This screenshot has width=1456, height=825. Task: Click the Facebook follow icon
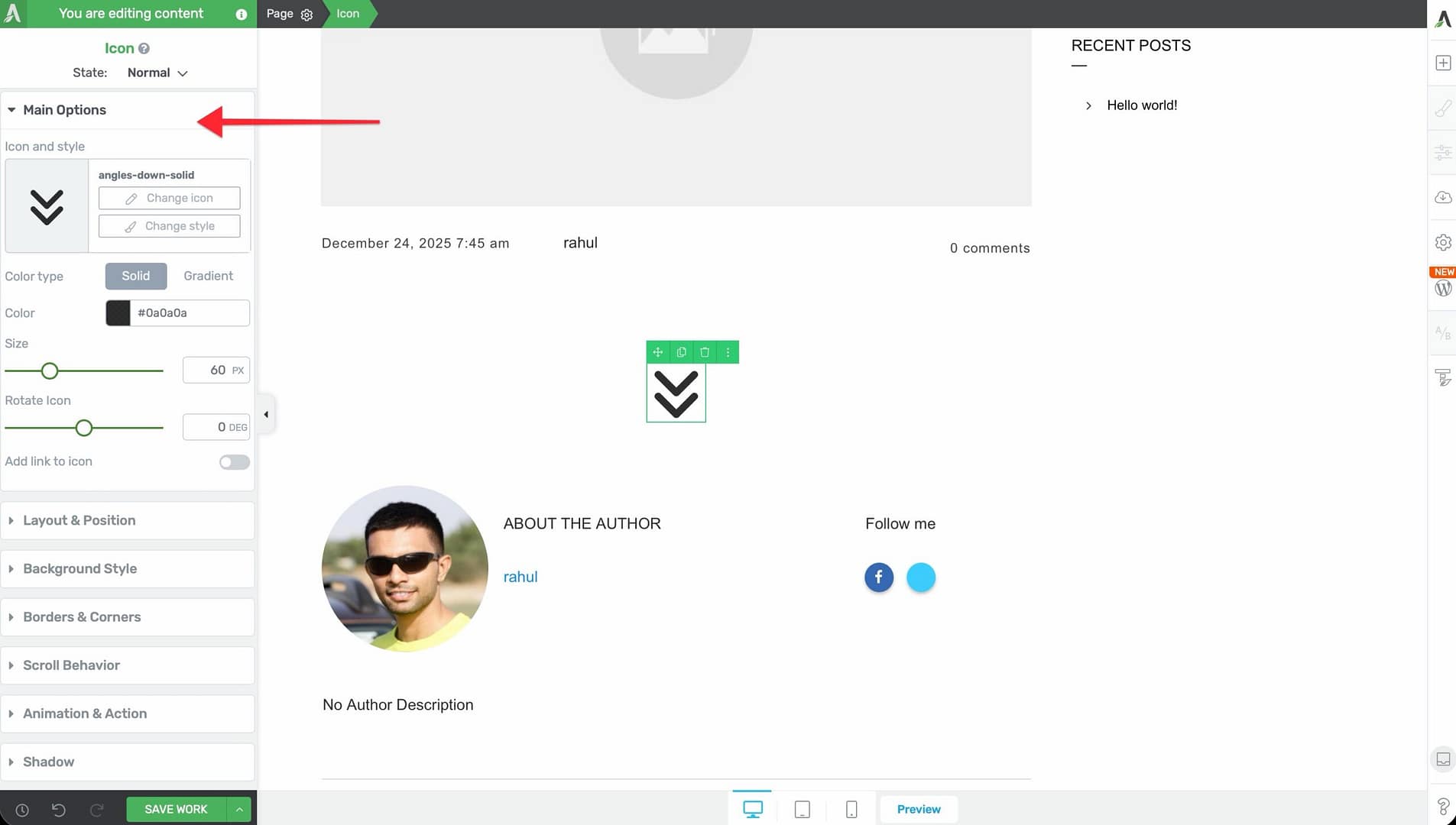coord(879,577)
